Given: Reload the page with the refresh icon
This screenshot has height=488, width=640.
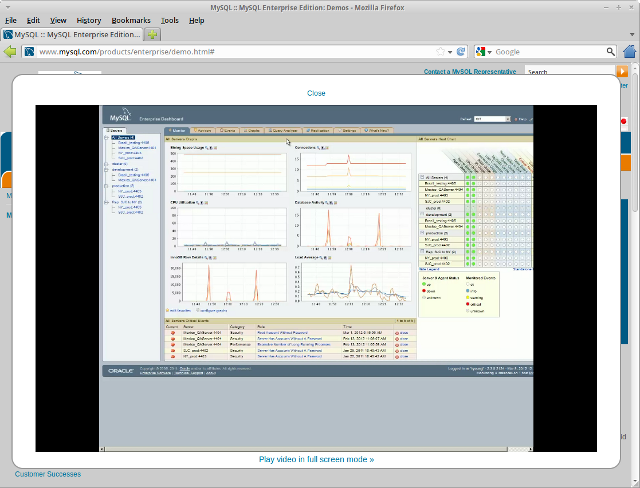Looking at the screenshot, I should [x=461, y=51].
